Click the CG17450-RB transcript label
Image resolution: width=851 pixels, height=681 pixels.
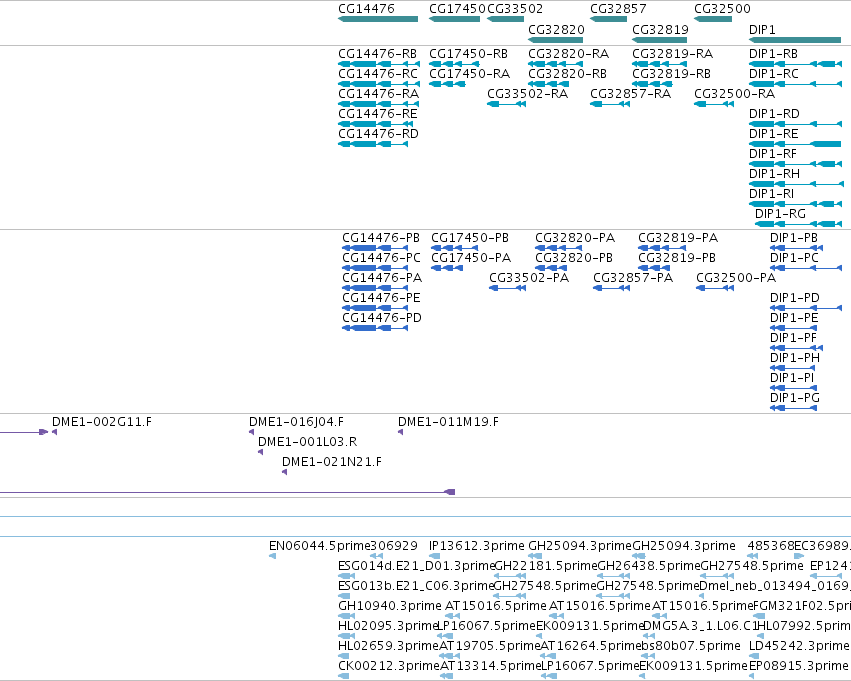point(469,54)
